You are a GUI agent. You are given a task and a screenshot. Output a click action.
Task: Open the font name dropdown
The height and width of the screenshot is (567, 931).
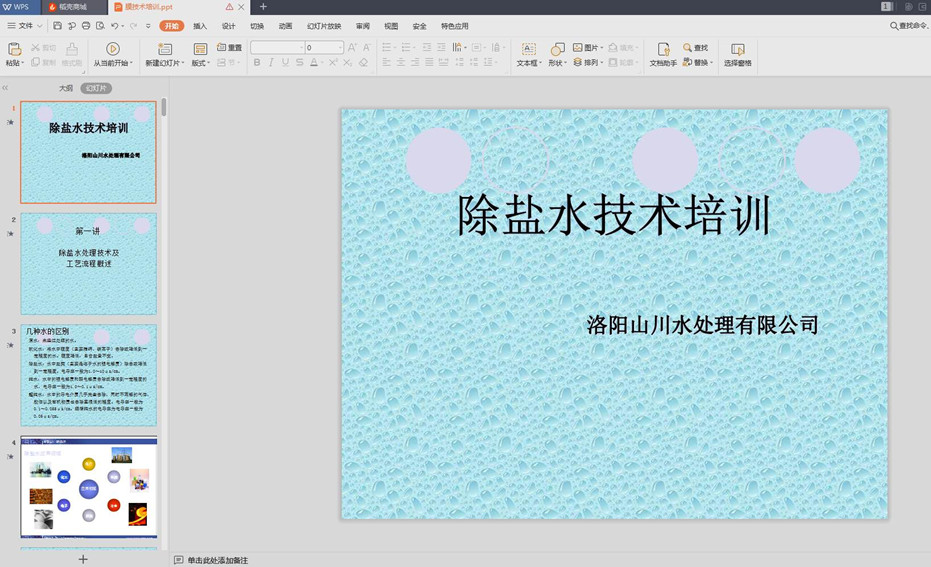tap(300, 48)
